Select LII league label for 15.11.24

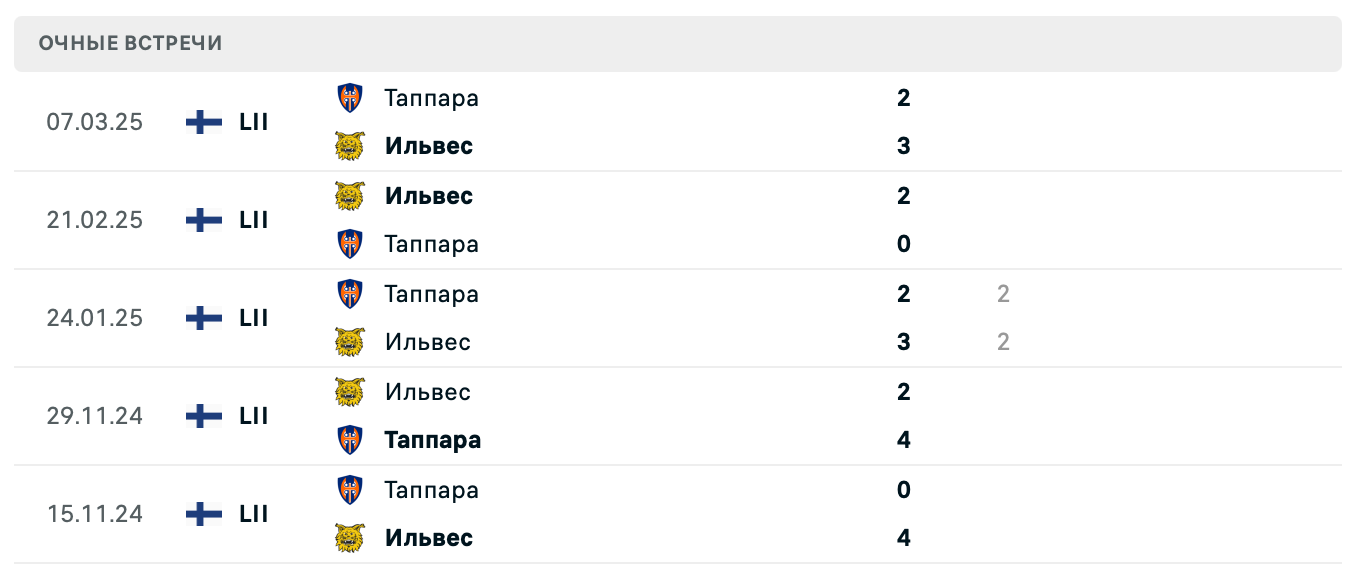point(254,514)
